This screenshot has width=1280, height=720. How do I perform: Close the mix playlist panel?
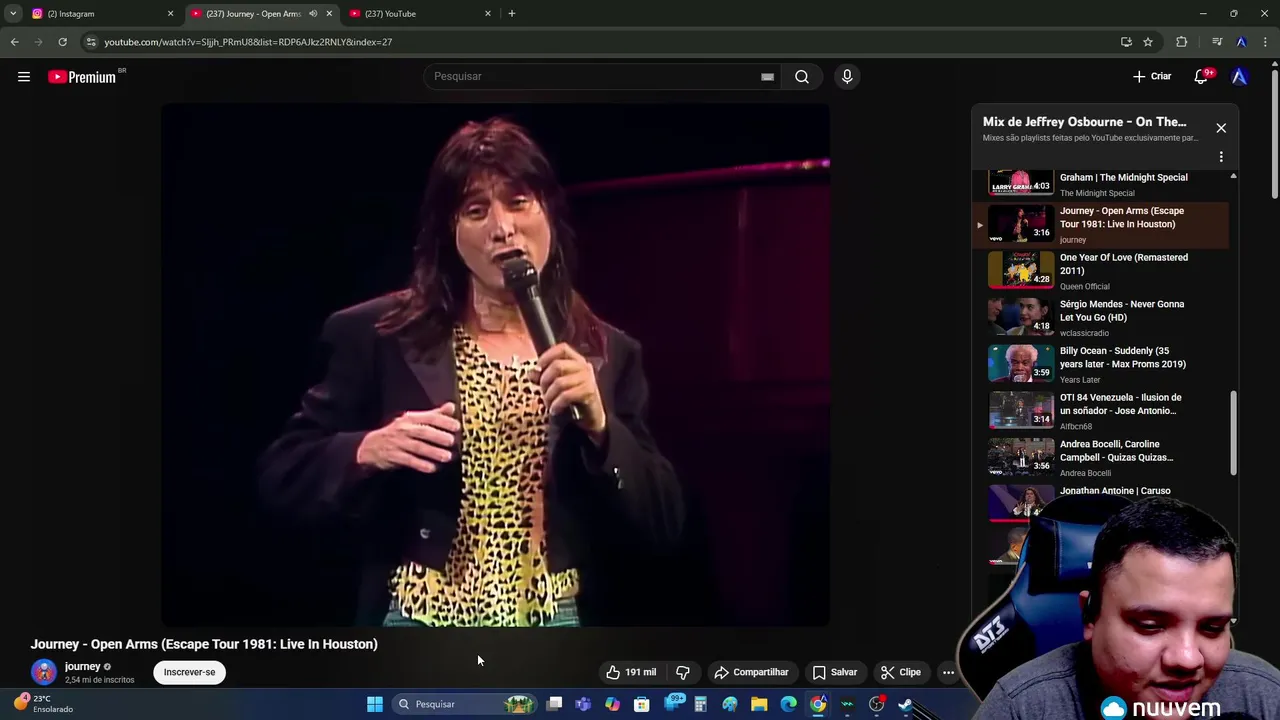(1221, 128)
